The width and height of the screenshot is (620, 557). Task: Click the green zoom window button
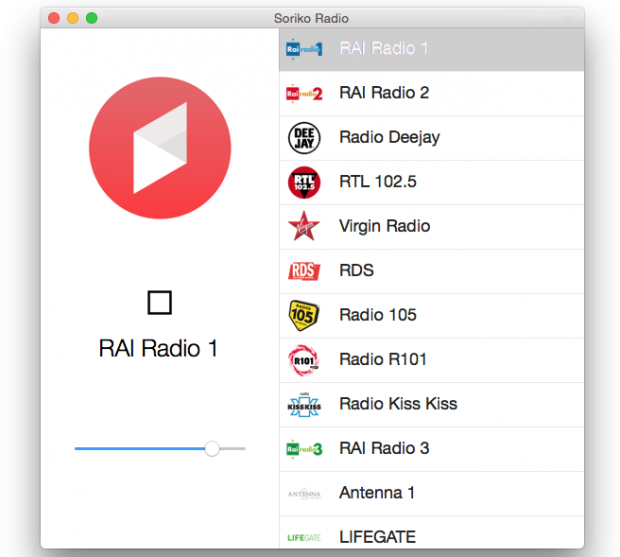[92, 18]
